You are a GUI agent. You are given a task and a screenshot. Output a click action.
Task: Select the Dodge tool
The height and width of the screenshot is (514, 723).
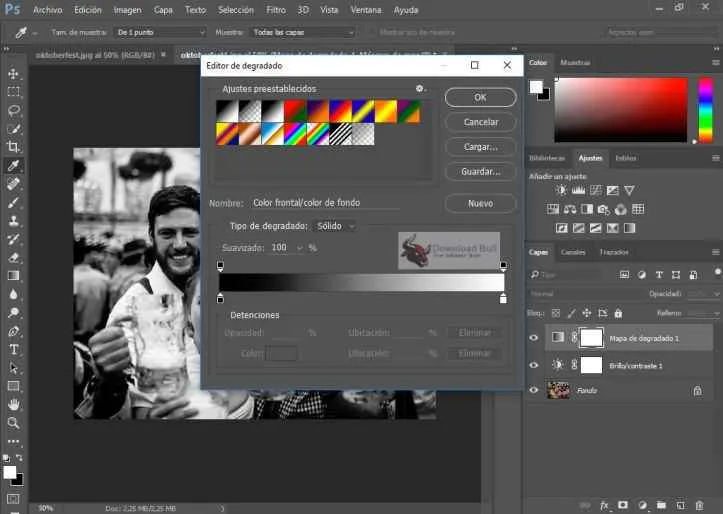(x=13, y=313)
